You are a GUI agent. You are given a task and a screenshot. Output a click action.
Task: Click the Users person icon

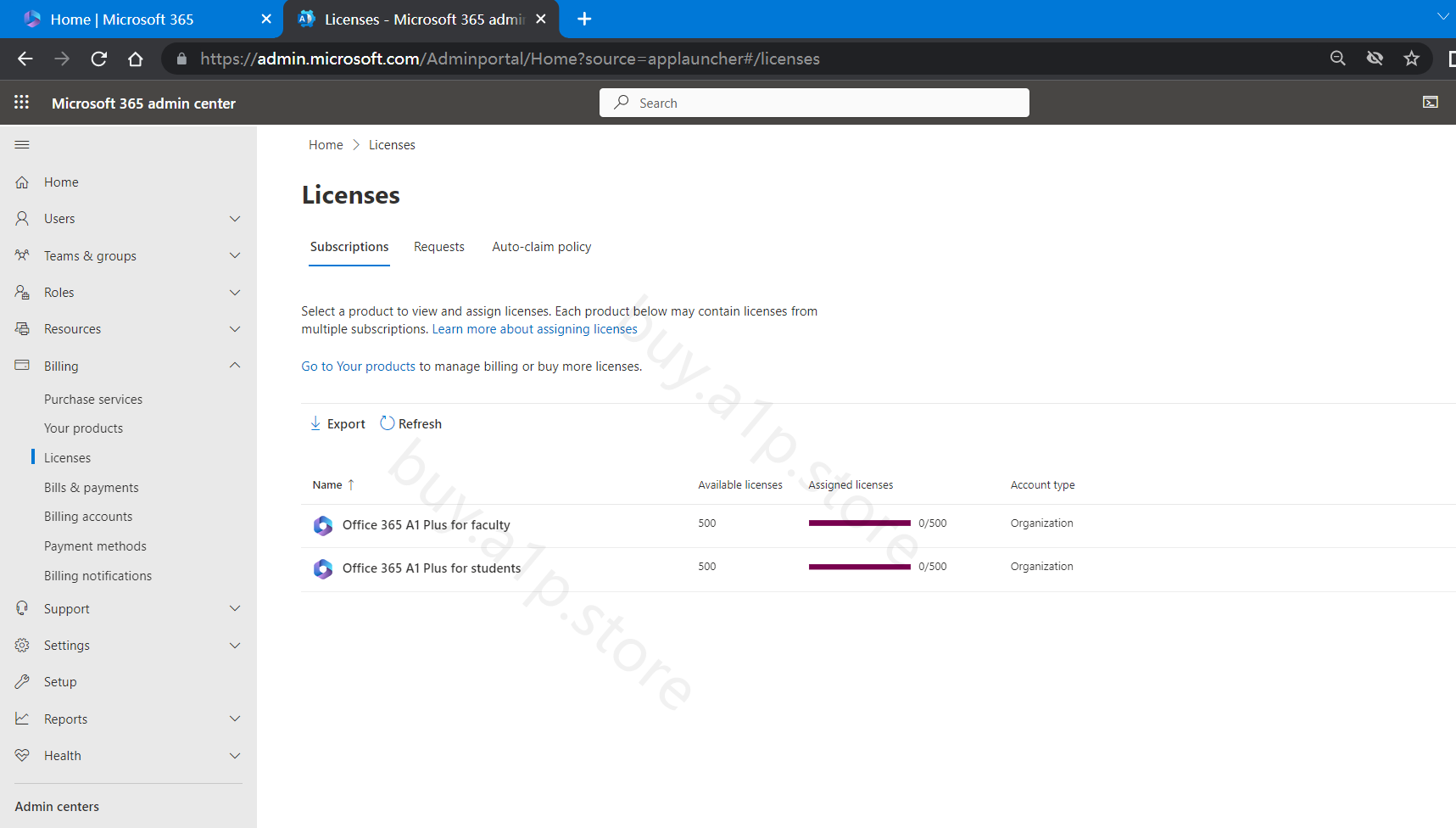[x=22, y=219]
